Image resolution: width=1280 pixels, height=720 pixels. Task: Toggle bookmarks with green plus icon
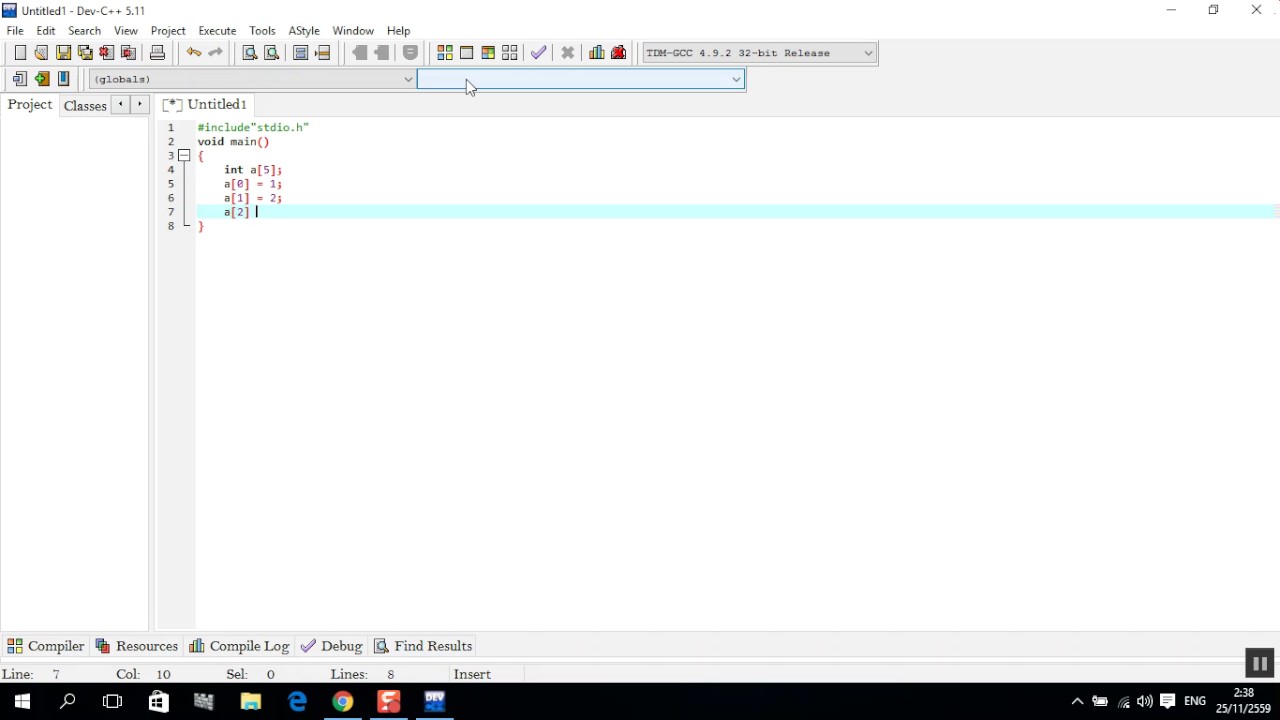(x=42, y=79)
